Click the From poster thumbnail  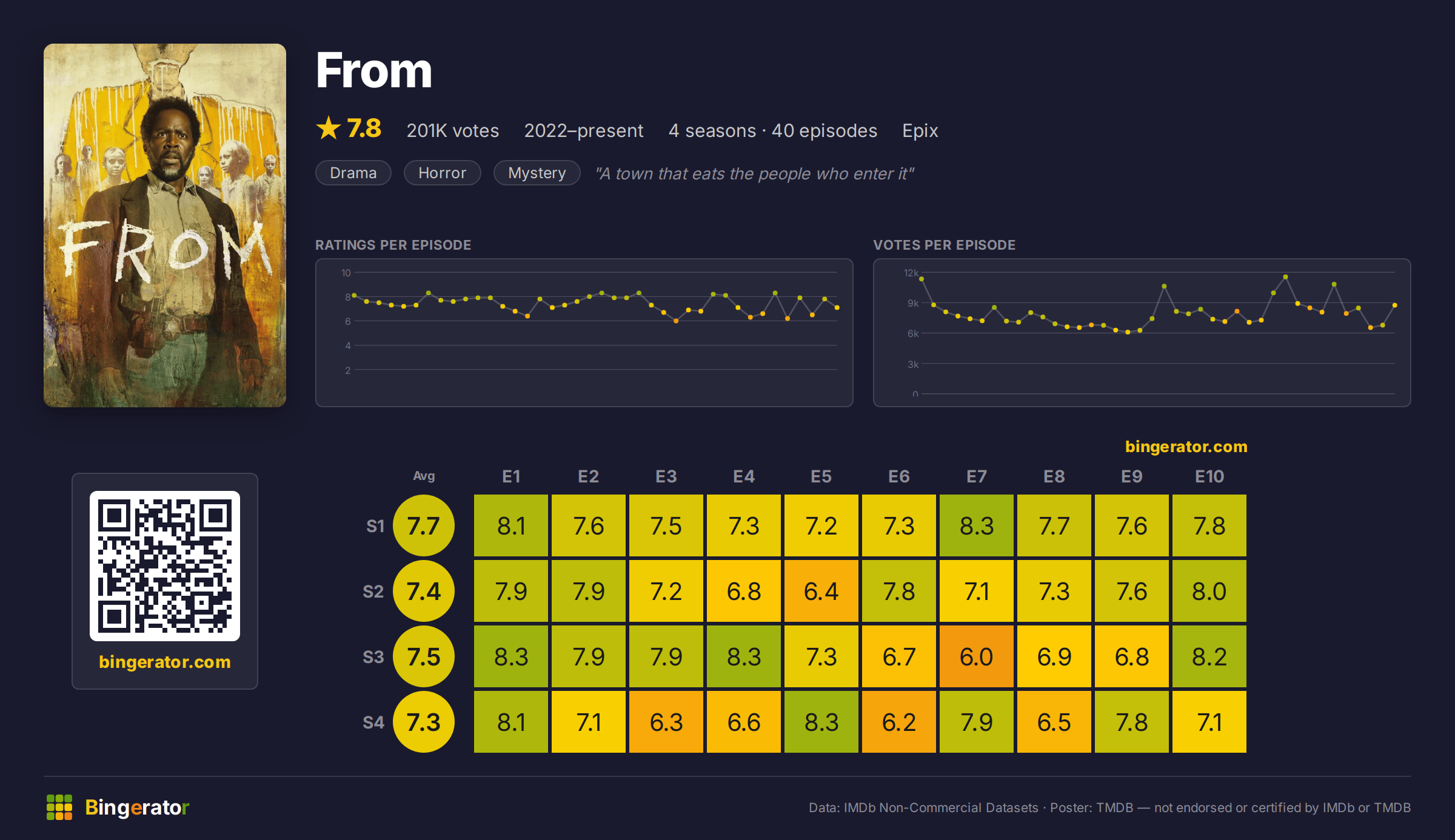(165, 225)
